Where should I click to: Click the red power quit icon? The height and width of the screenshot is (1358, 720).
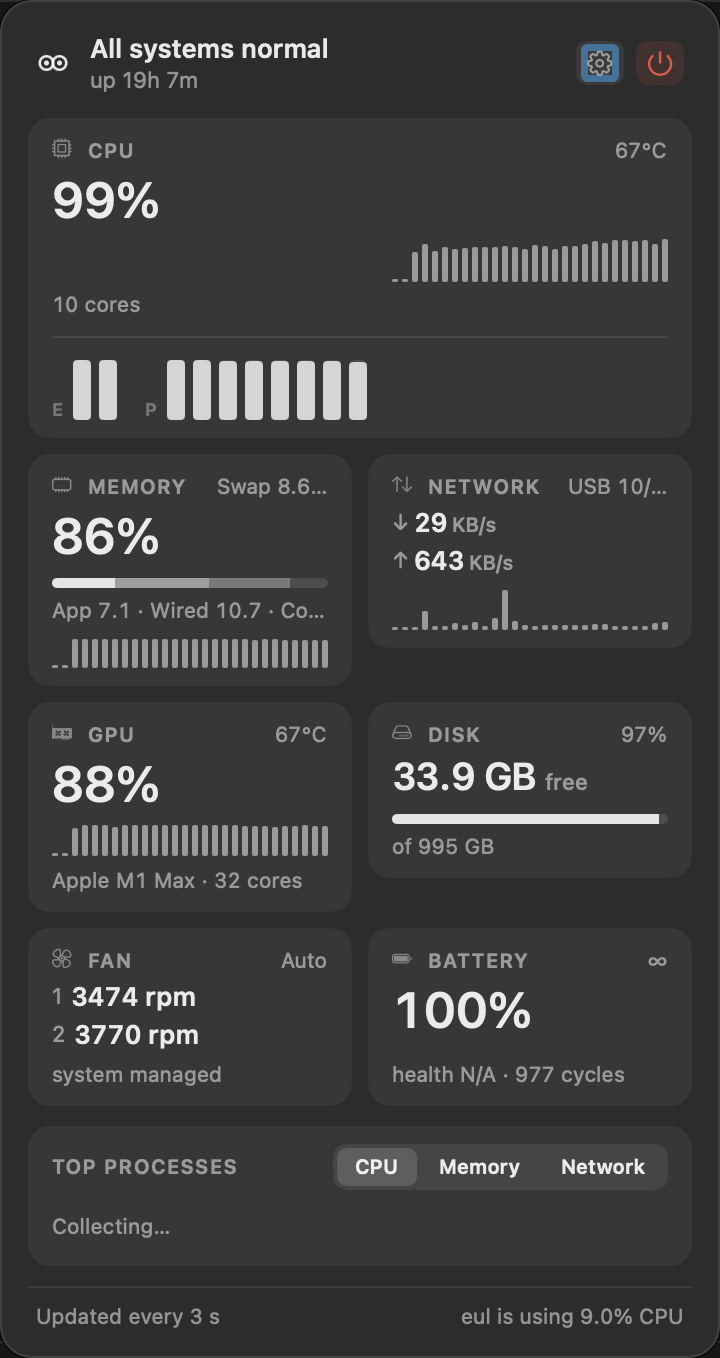660,64
